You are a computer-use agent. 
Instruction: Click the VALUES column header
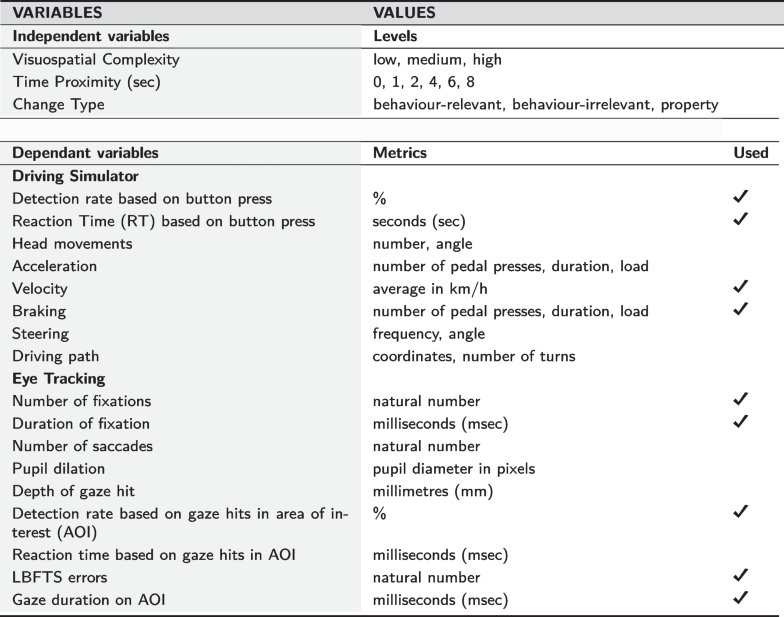click(x=404, y=13)
